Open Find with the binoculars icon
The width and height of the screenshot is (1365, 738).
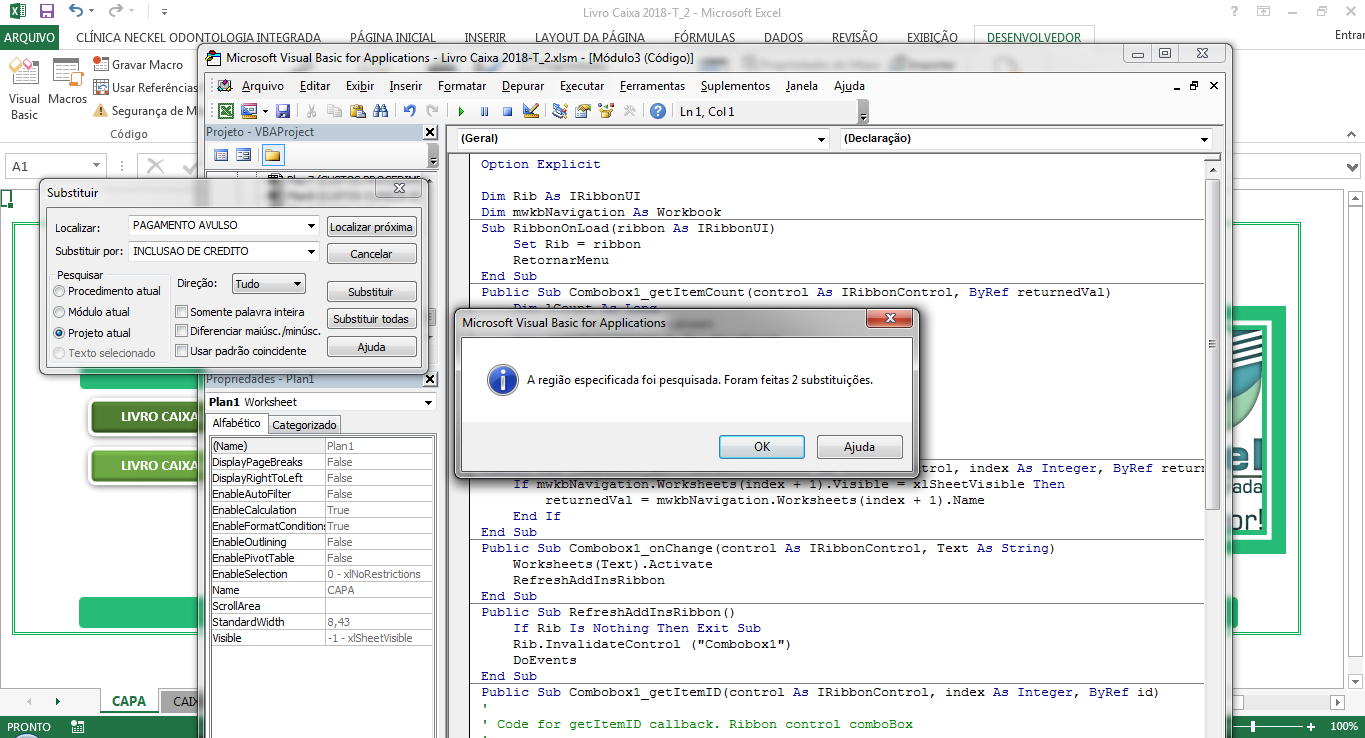point(380,111)
